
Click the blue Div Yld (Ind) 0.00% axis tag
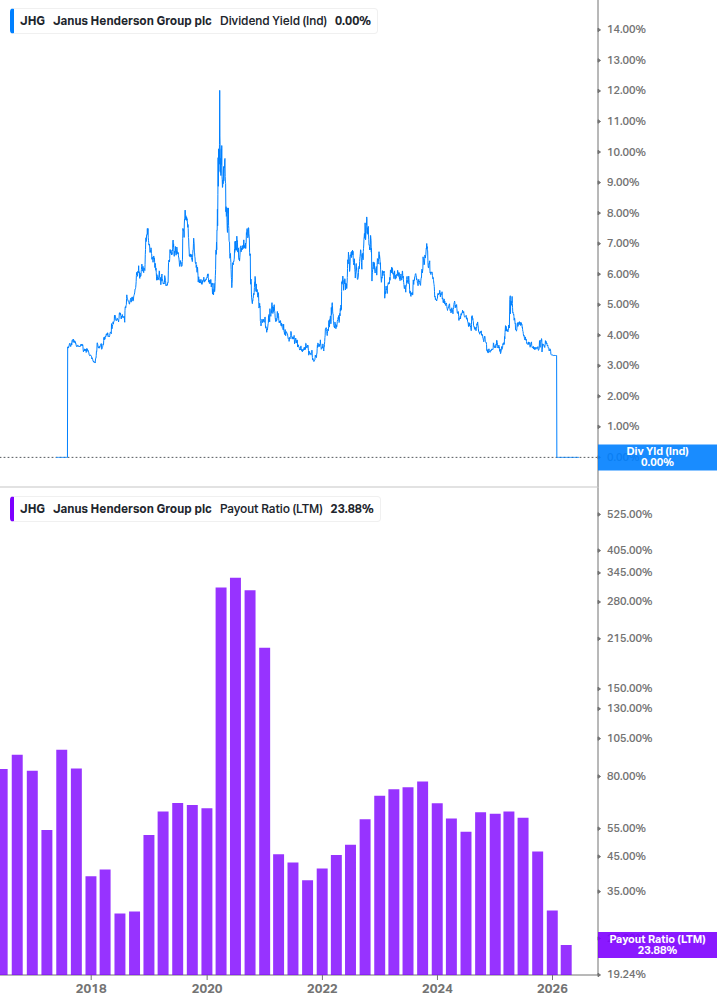point(657,457)
